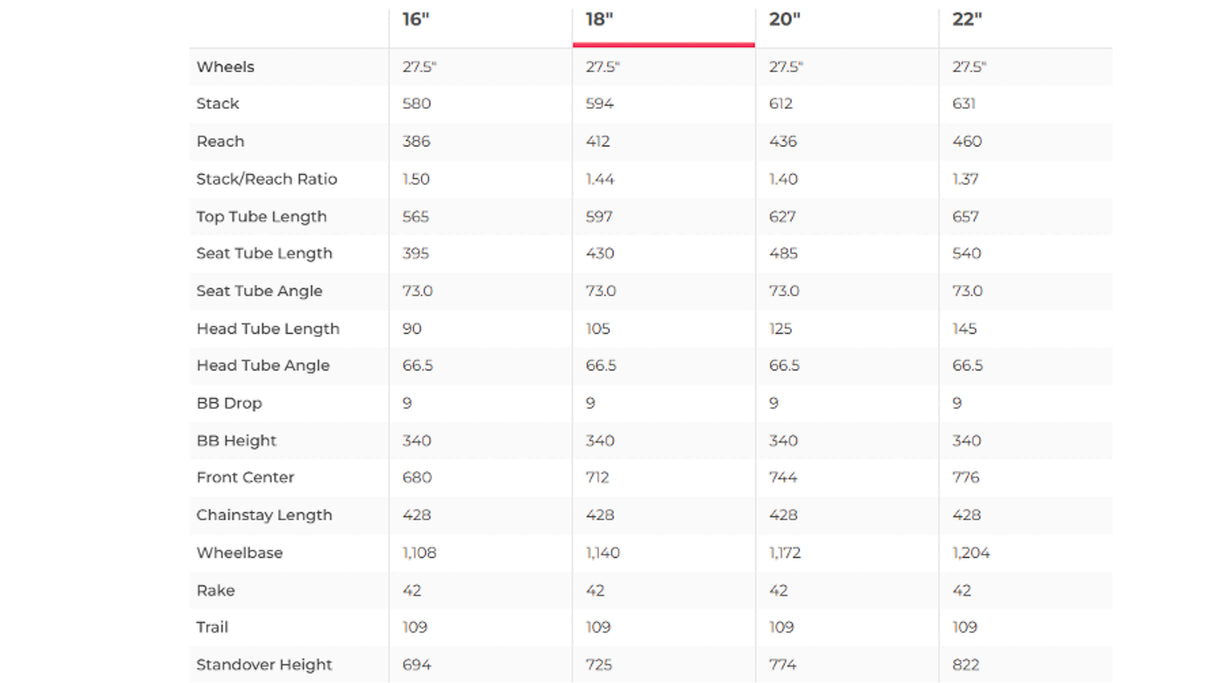This screenshot has height=683, width=1214.
Task: Click the Wheels row label
Action: coord(225,67)
